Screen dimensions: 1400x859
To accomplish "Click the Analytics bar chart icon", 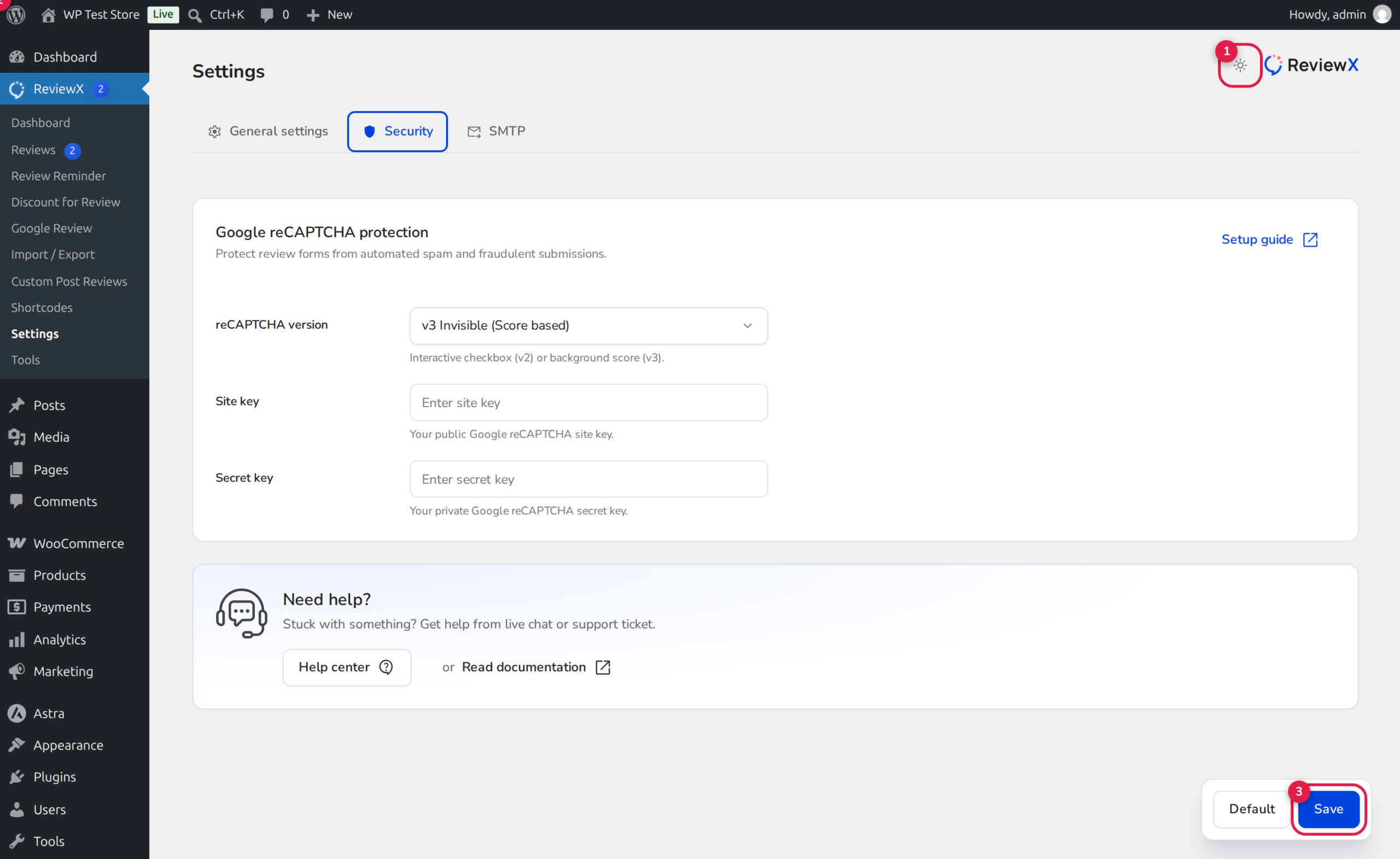I will click(17, 639).
